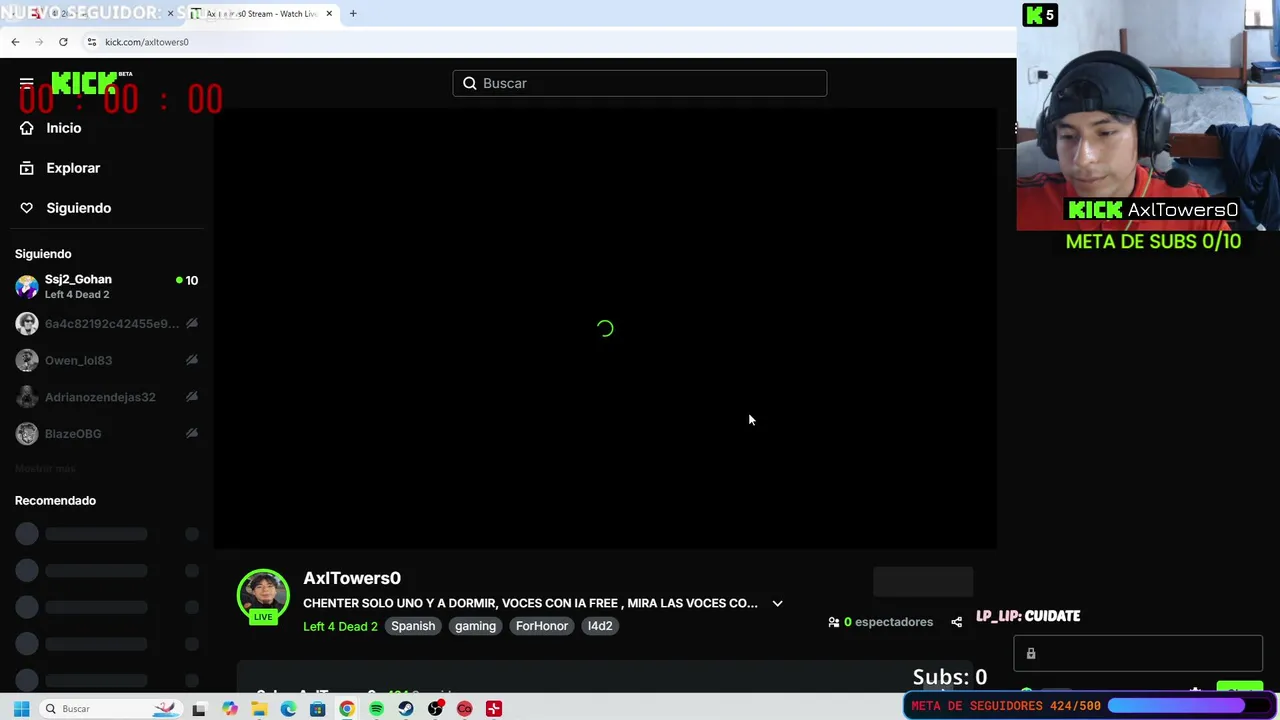Image resolution: width=1280 pixels, height=720 pixels.
Task: Open Microsoft Store from taskbar
Action: (x=318, y=709)
